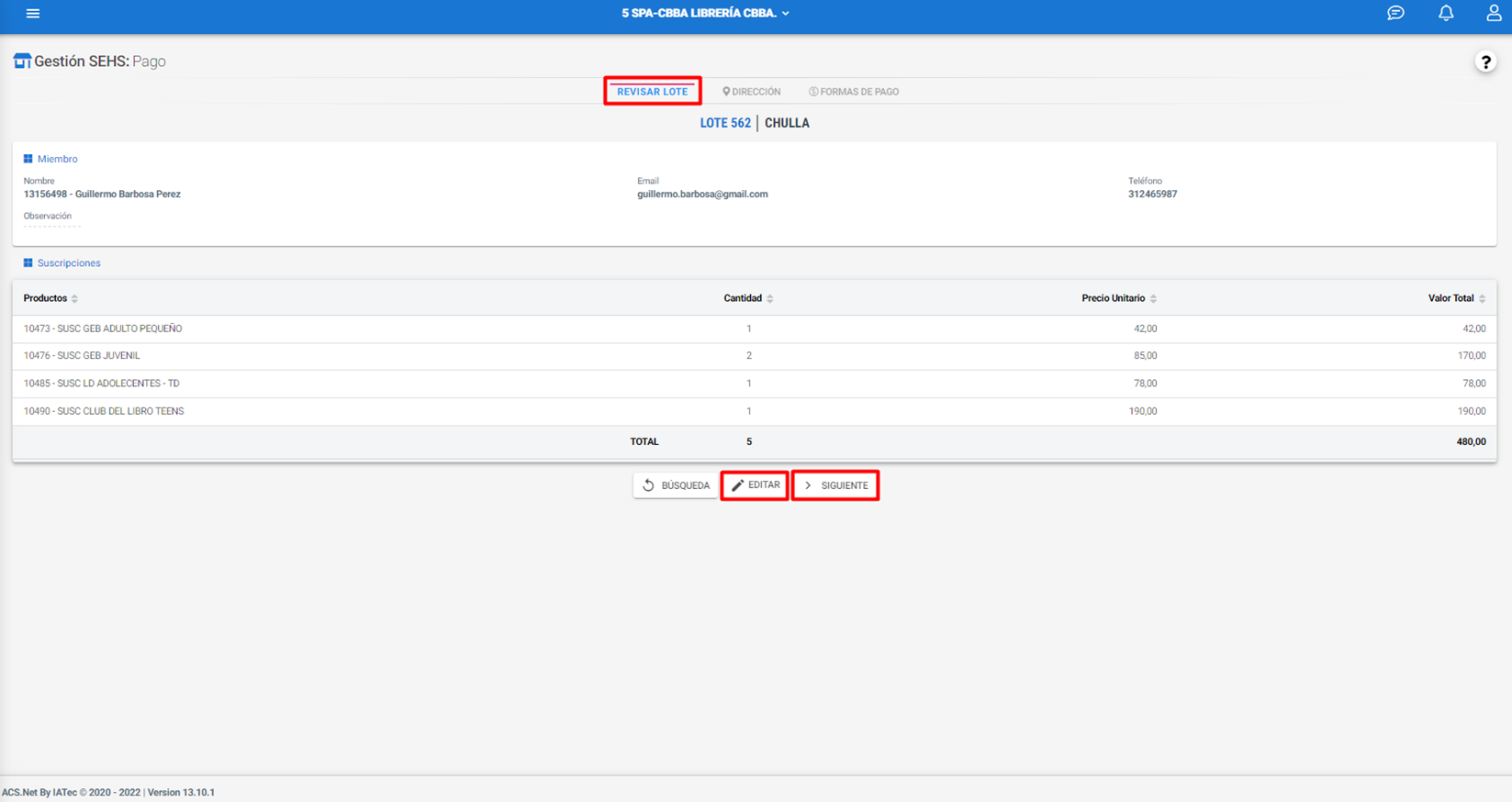
Task: Click the member name Guillermo Barbosa Perez
Action: 128,195
